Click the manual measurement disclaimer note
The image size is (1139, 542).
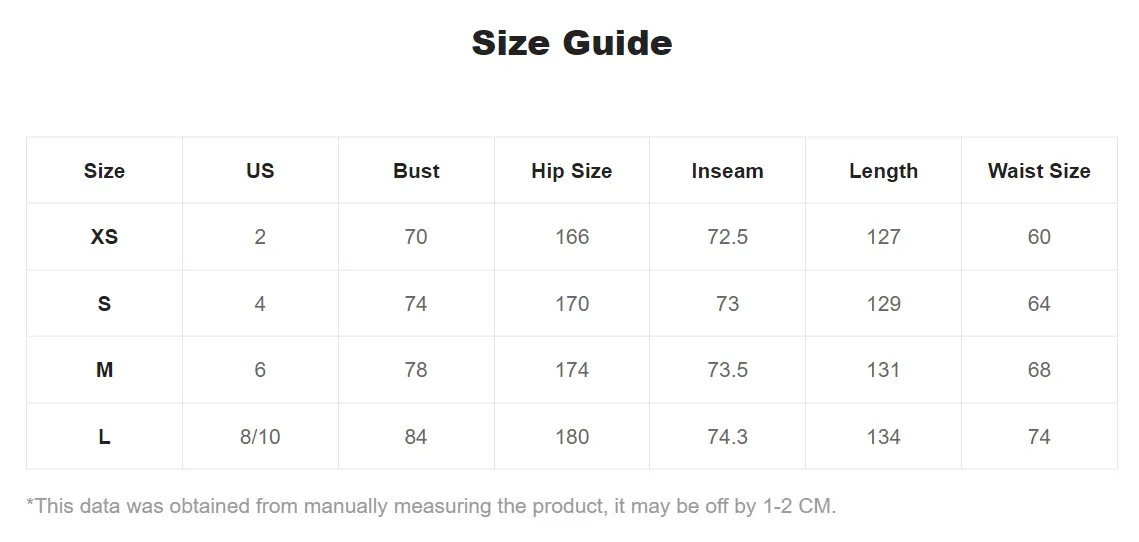[x=431, y=506]
